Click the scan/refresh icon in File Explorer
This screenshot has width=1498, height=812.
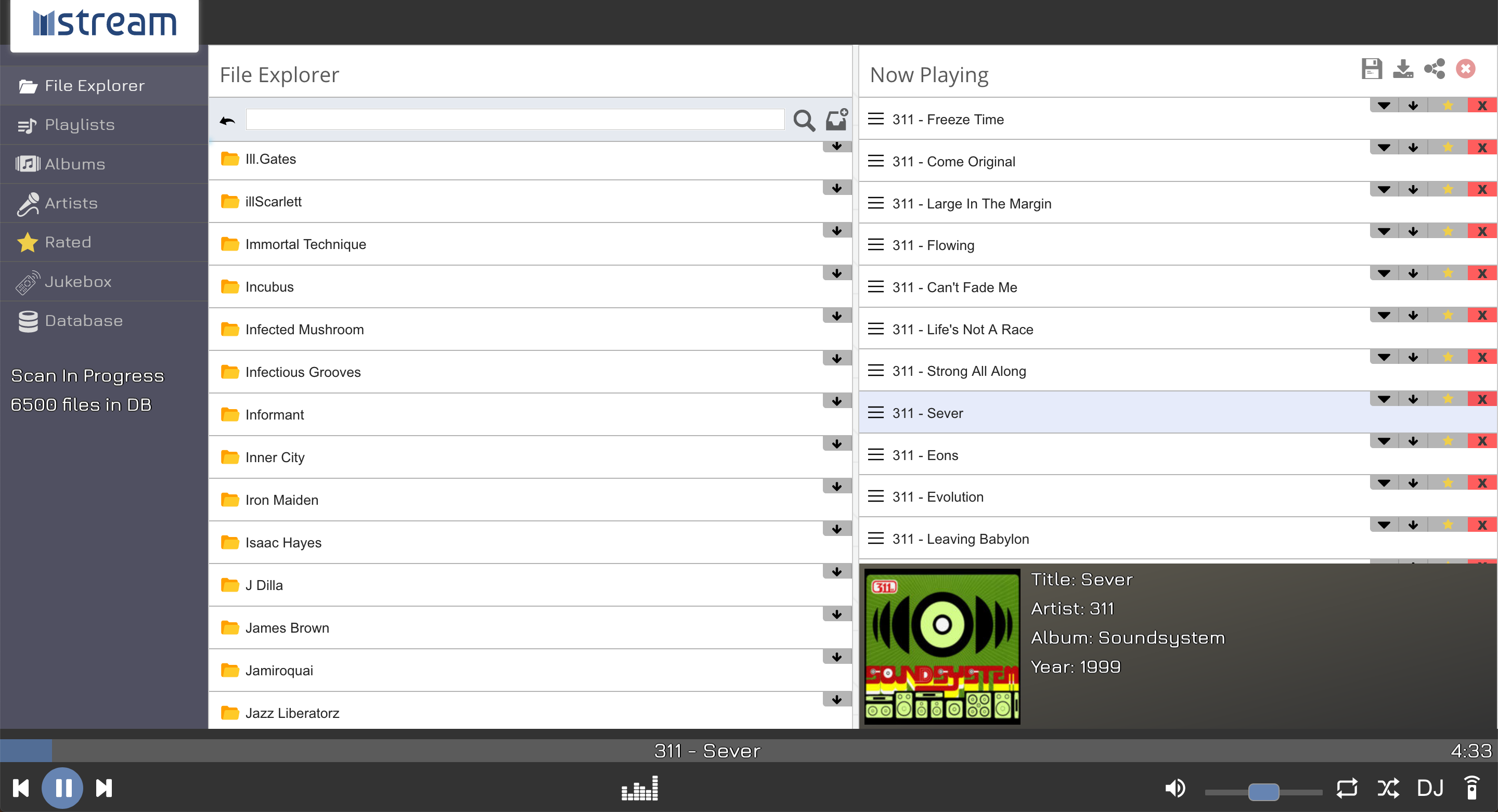(838, 120)
